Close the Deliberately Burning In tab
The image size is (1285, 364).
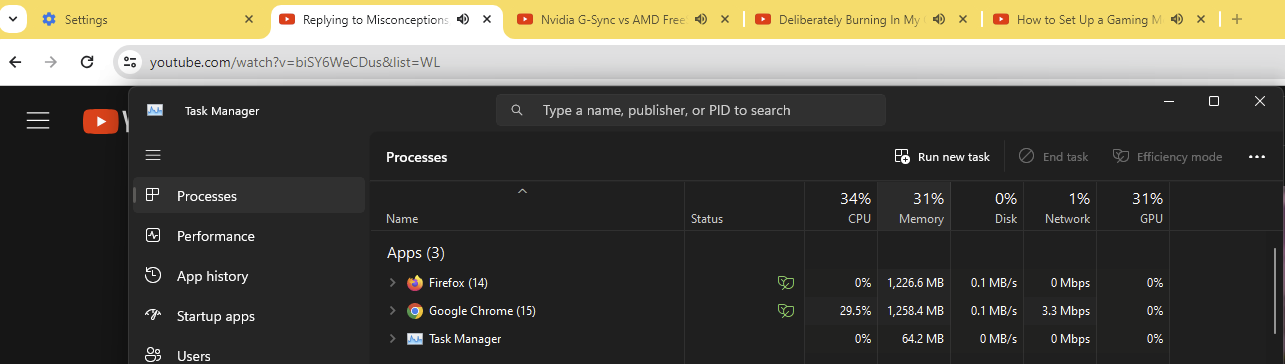click(x=964, y=19)
